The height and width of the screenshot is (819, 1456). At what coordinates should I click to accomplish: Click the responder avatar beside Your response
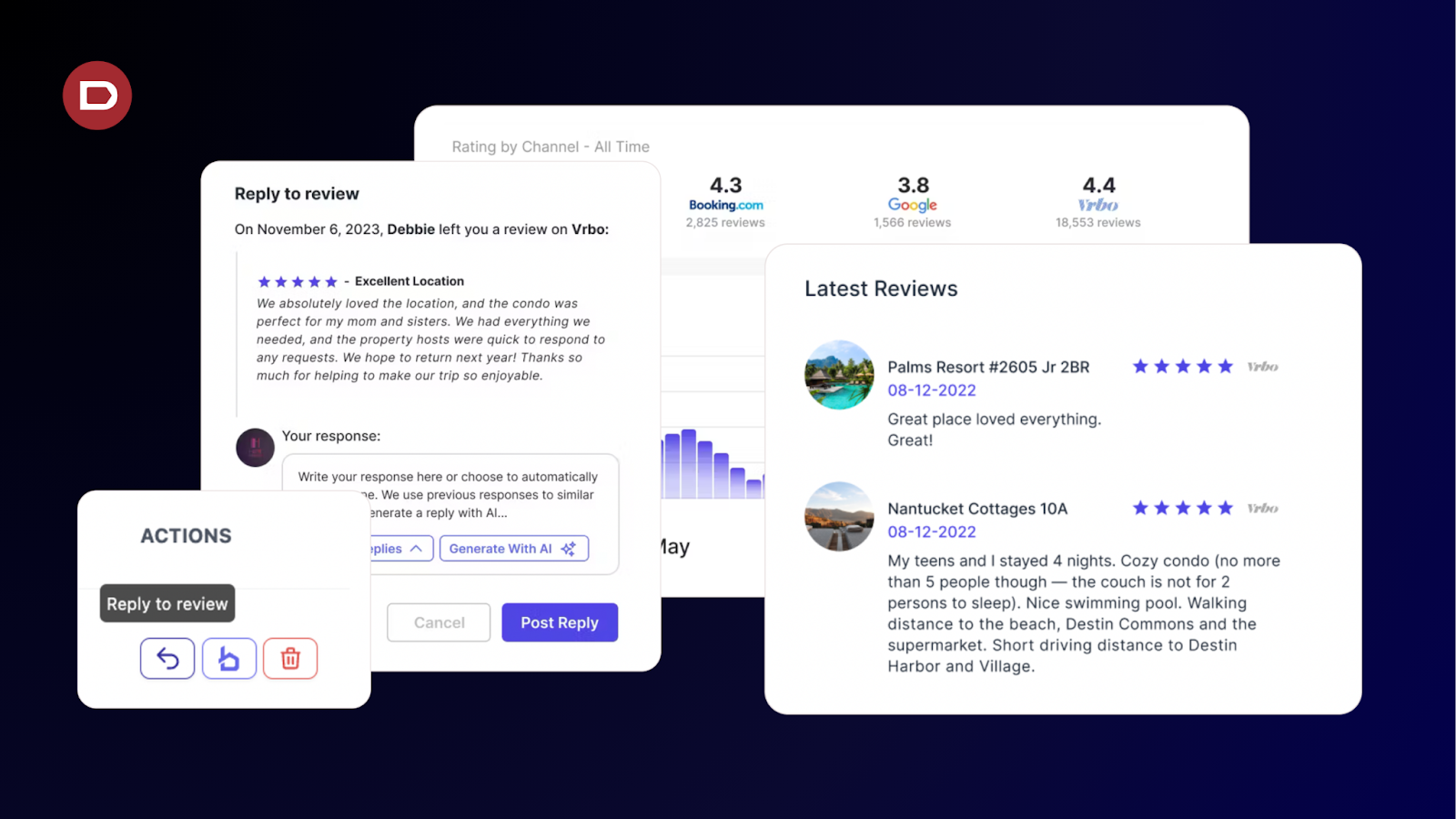[x=256, y=448]
